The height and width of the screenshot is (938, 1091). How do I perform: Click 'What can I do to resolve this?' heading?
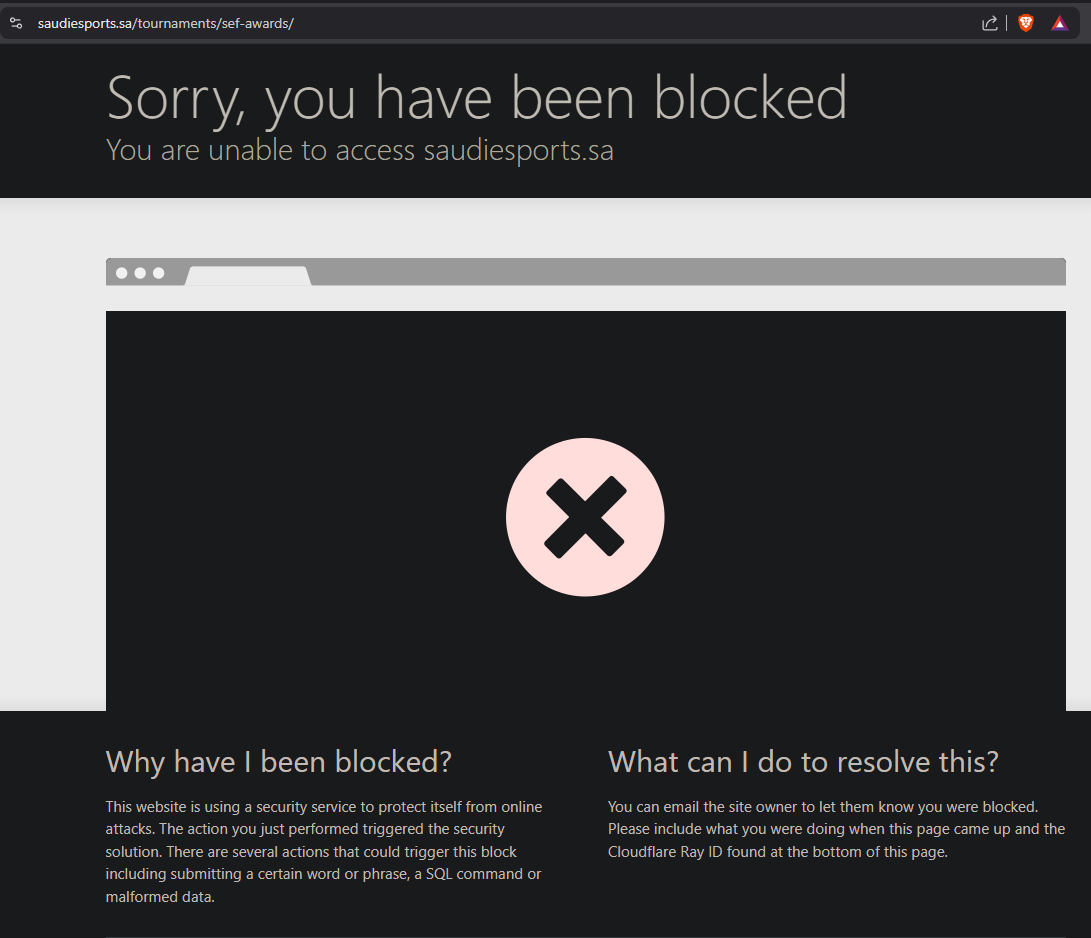[x=804, y=762]
